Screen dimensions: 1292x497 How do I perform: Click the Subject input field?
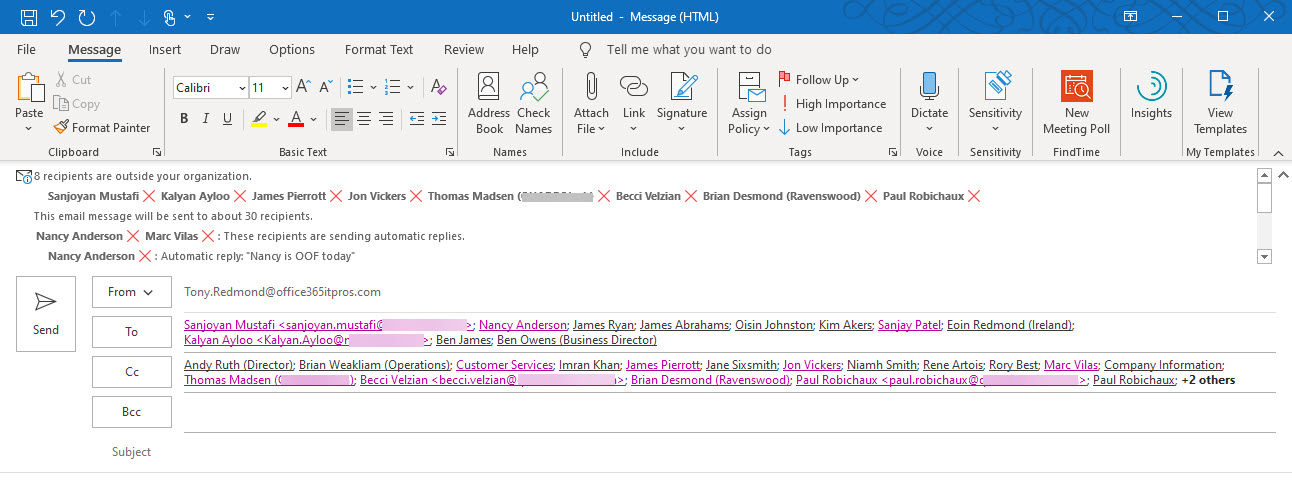[x=729, y=452]
